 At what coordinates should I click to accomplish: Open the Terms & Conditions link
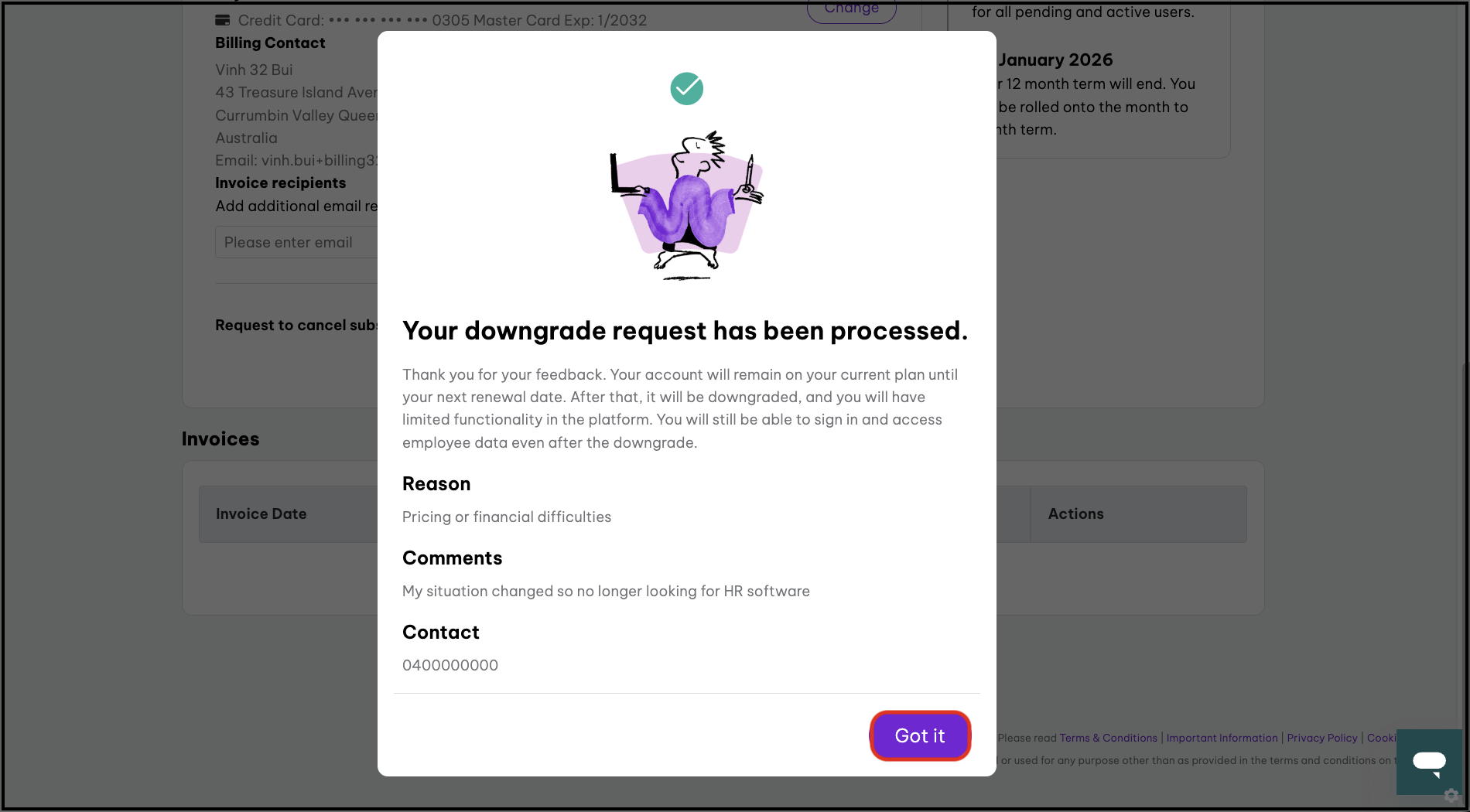pos(1108,738)
